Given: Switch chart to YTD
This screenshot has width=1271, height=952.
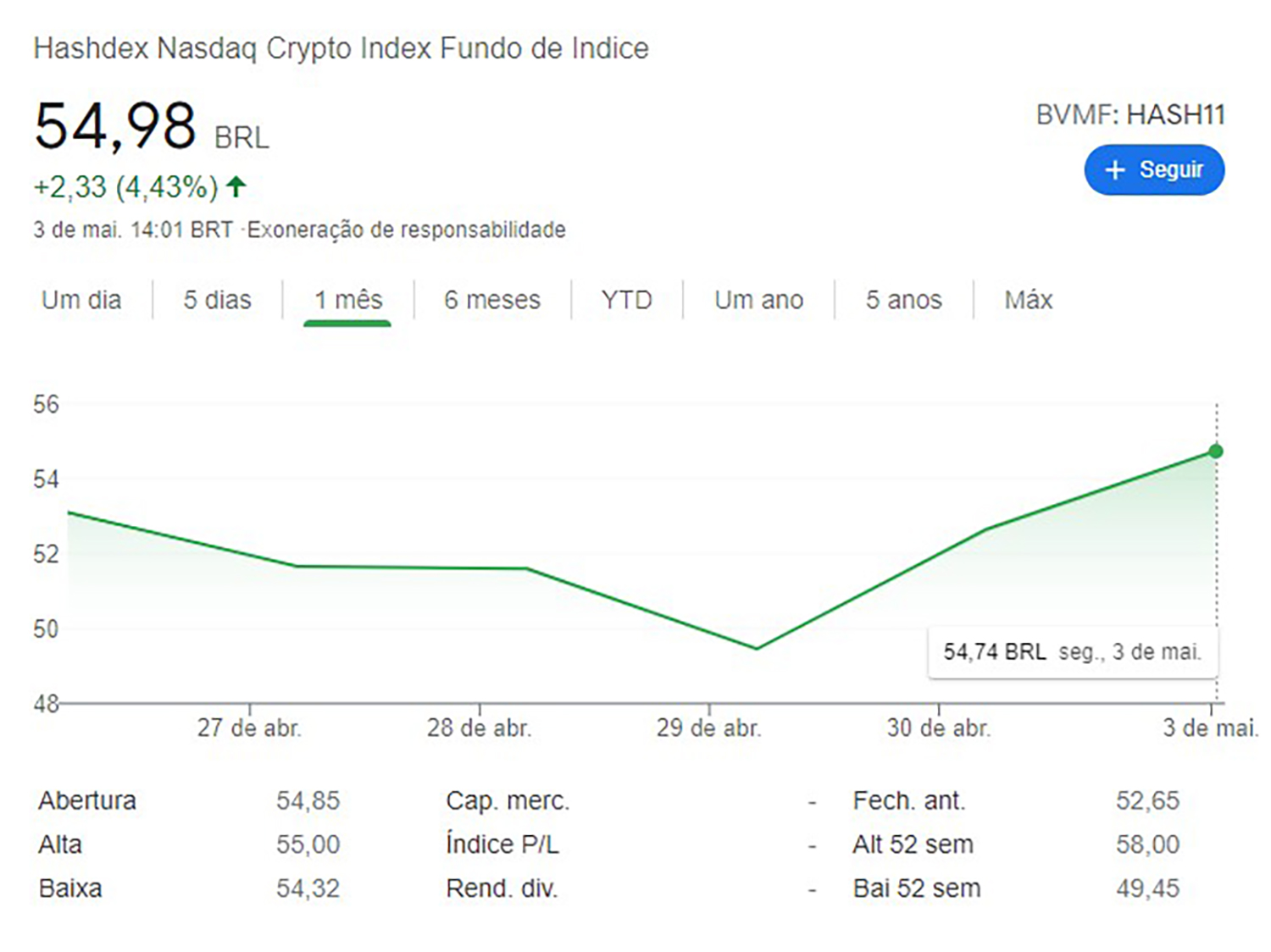Looking at the screenshot, I should [627, 300].
